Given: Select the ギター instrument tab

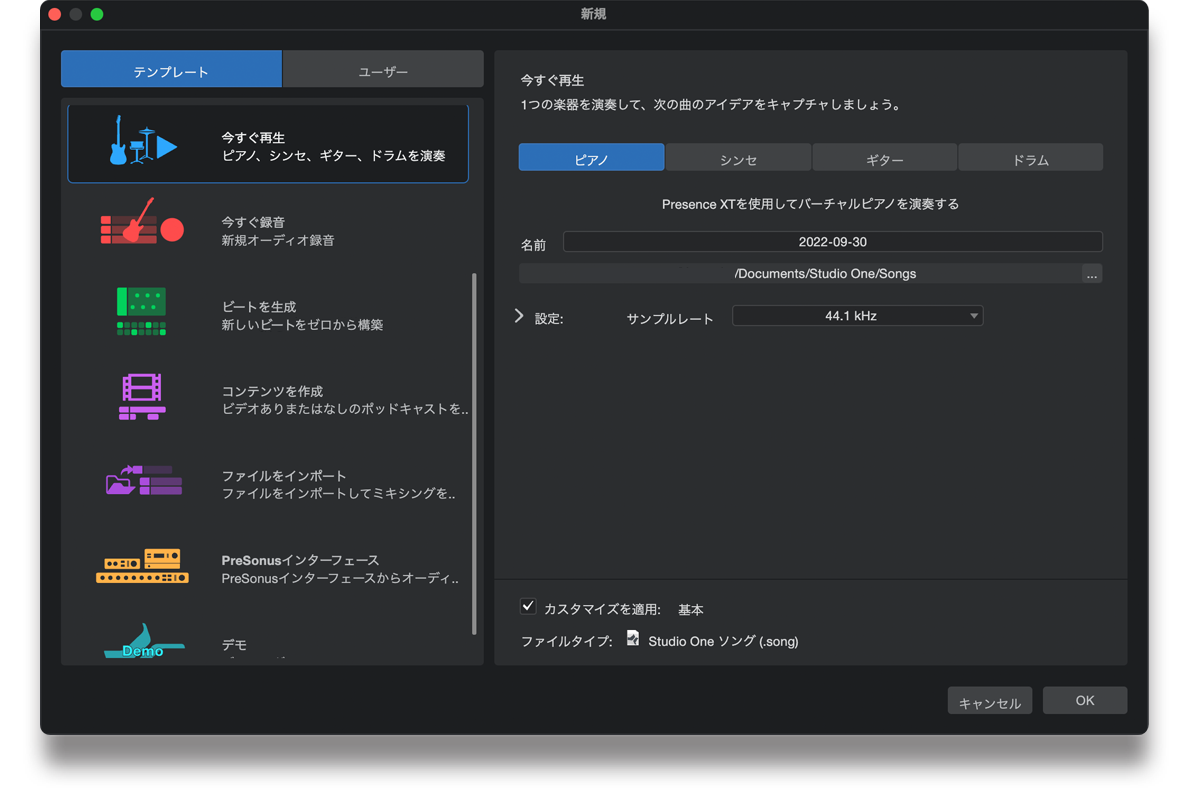Looking at the screenshot, I should 884,159.
